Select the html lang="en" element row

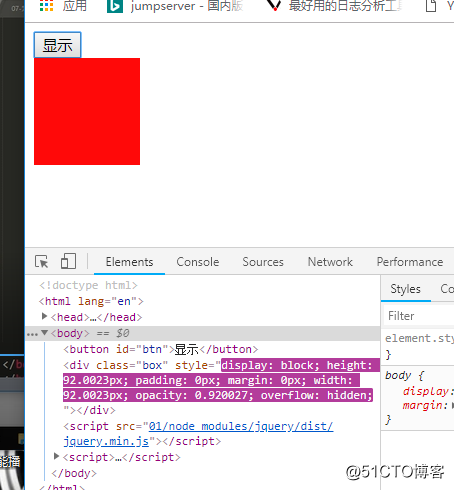click(91, 301)
